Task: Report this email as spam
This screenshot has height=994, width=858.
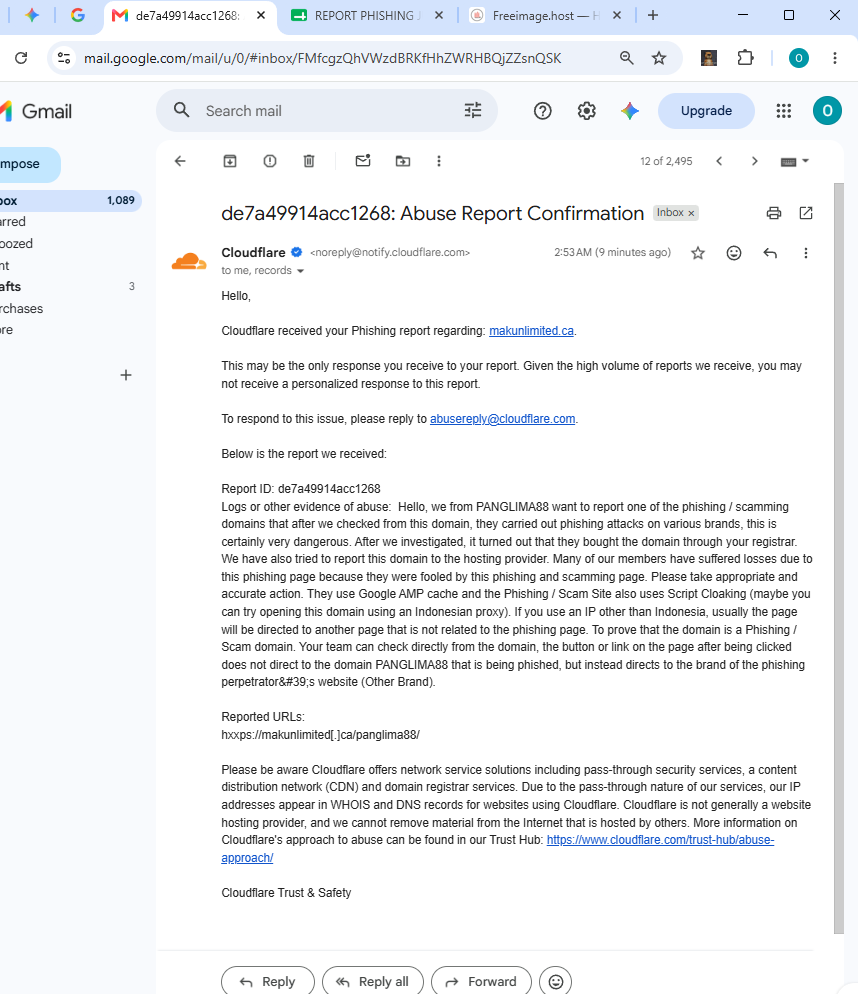Action: [x=270, y=161]
